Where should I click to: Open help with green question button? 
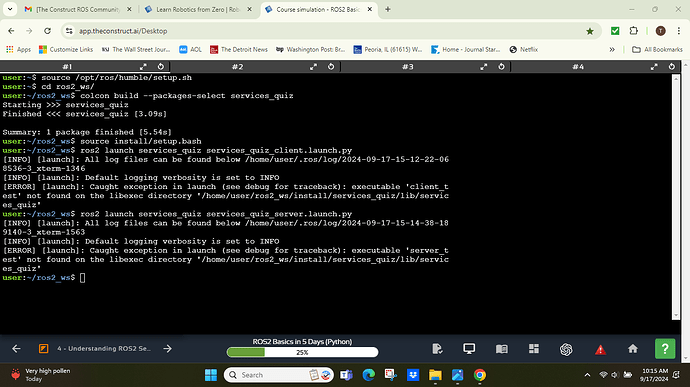click(x=665, y=349)
